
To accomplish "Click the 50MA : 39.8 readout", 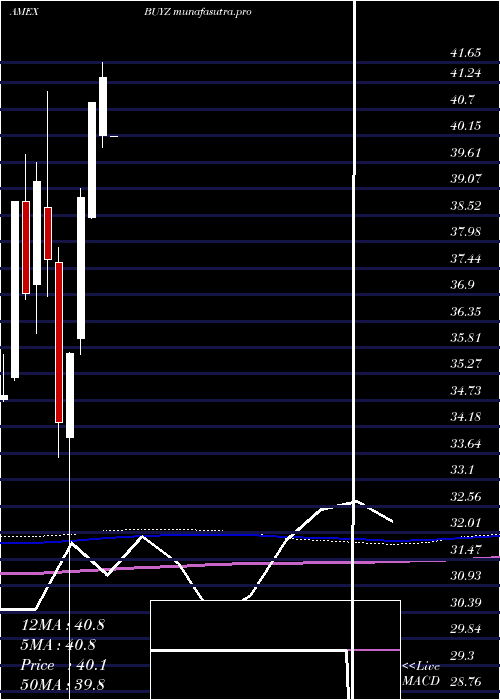I will tap(63, 685).
